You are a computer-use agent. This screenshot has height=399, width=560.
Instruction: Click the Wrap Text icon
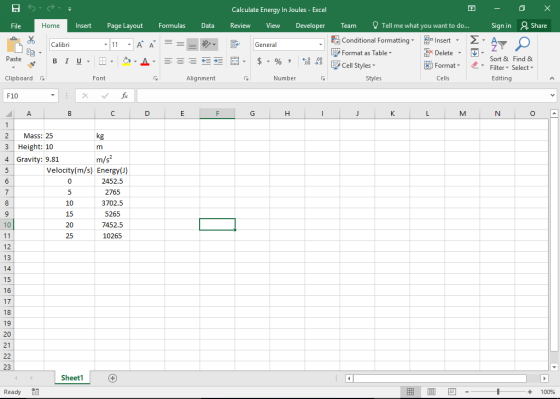235,44
